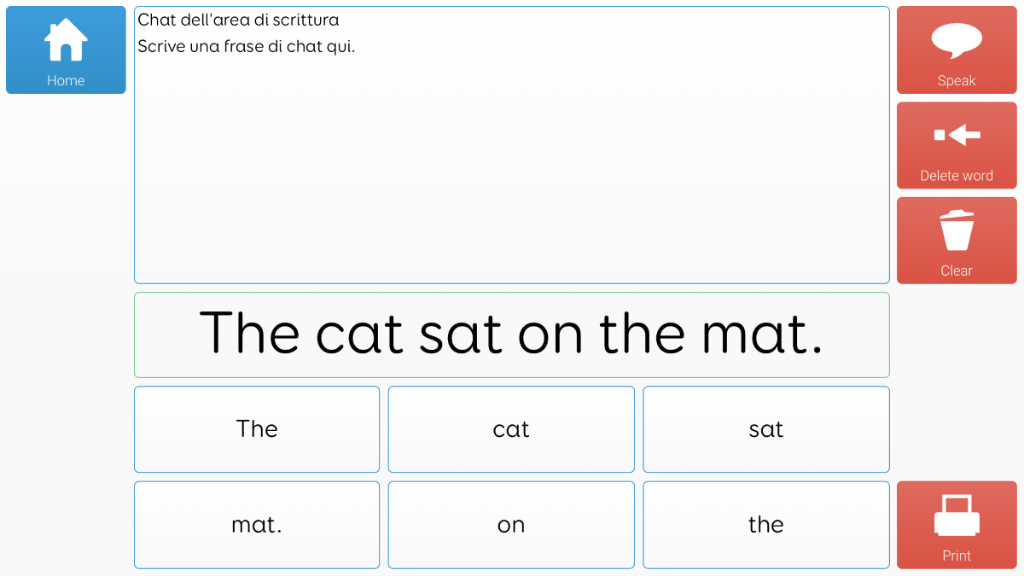Click the "Print" text label
The height and width of the screenshot is (576, 1024).
pyautogui.click(x=956, y=556)
